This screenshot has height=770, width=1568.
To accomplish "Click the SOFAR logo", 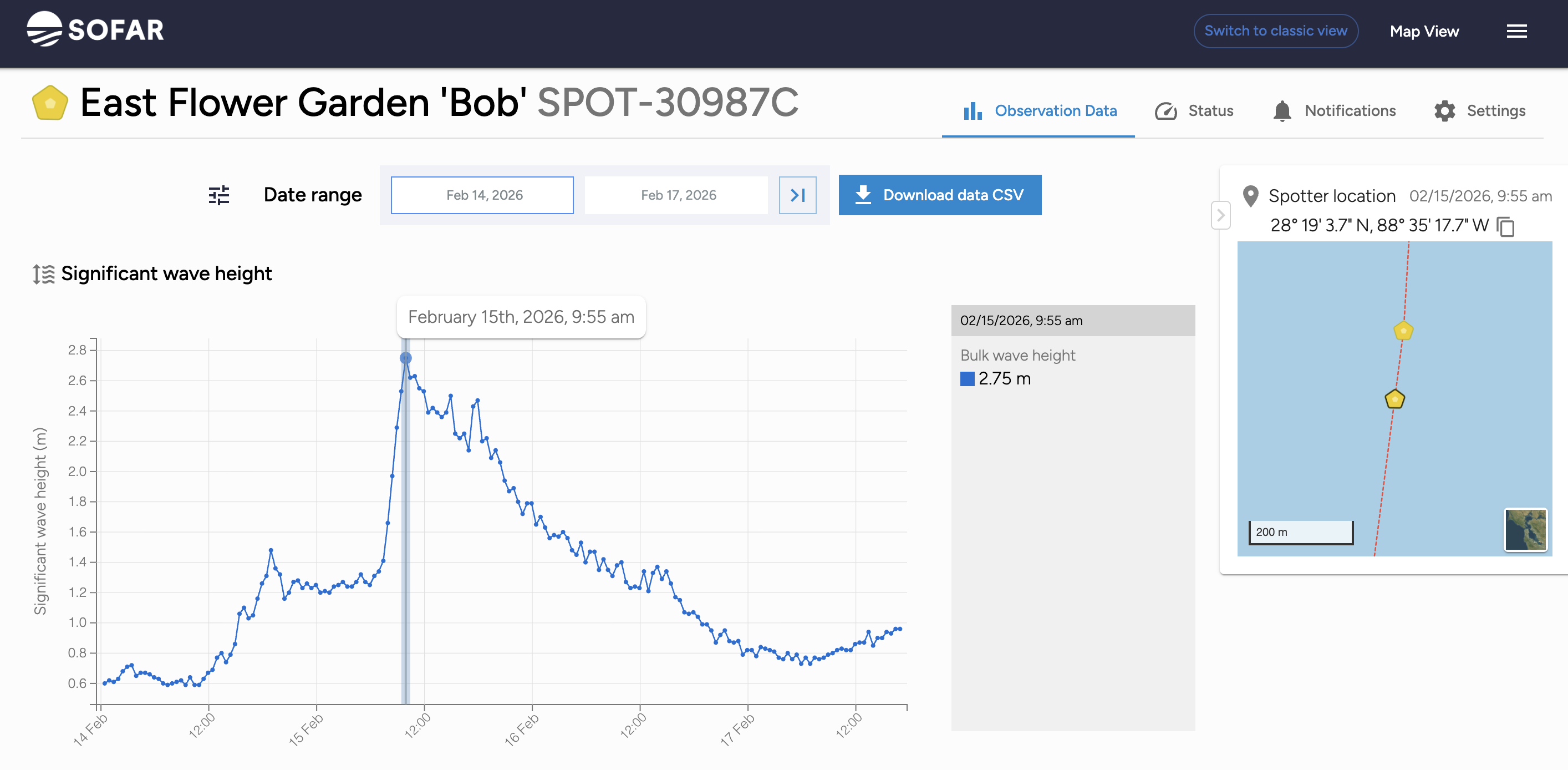I will point(94,30).
